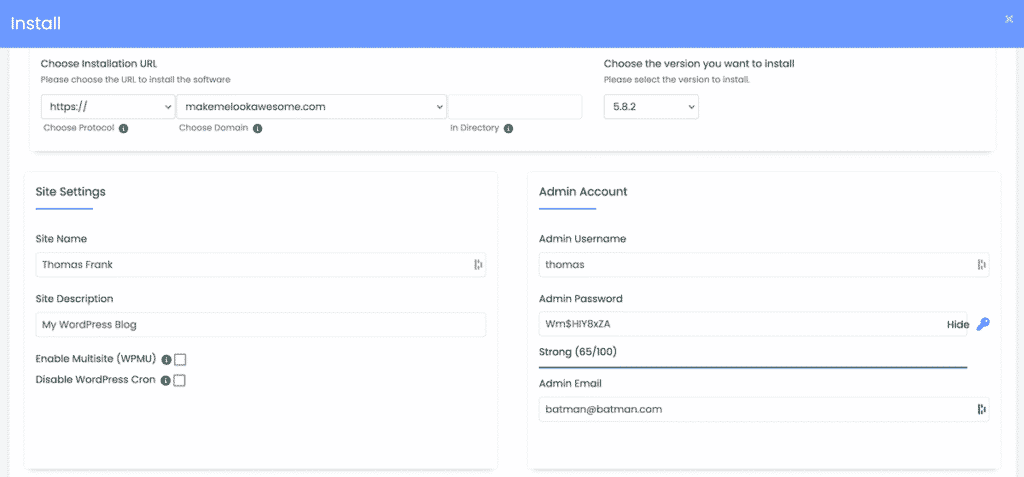Click the info icon next to Disable WordPress Cron
This screenshot has height=477, width=1024.
tap(165, 380)
